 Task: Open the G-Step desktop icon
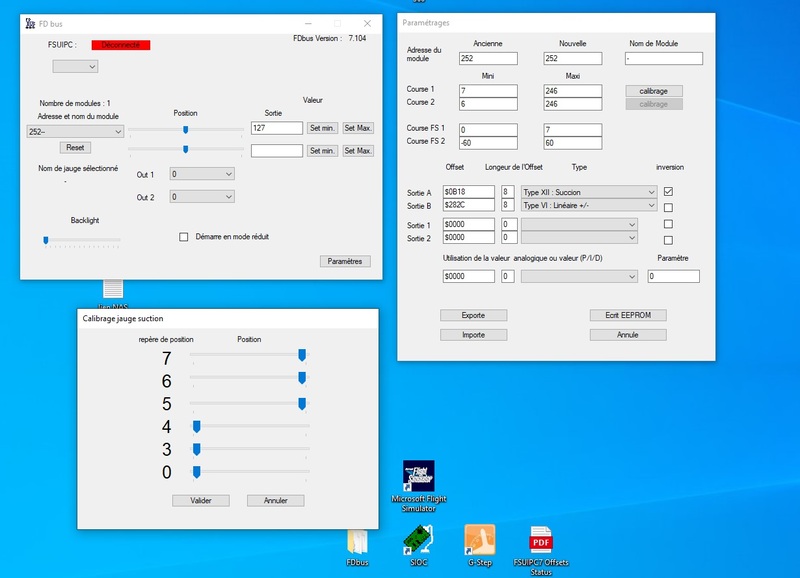(479, 541)
